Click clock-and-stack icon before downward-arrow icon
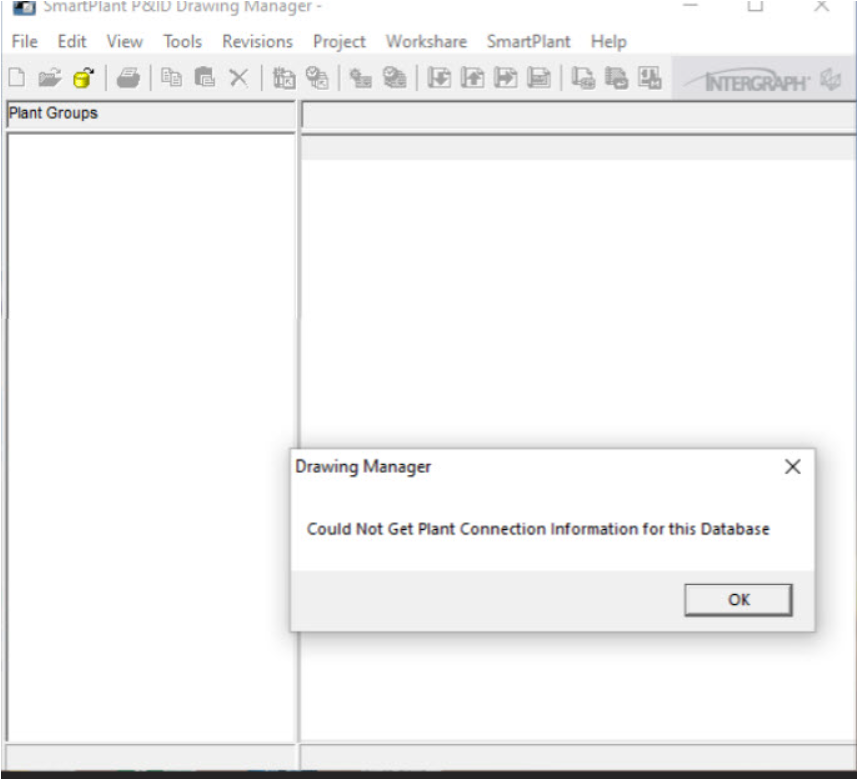 click(x=395, y=78)
